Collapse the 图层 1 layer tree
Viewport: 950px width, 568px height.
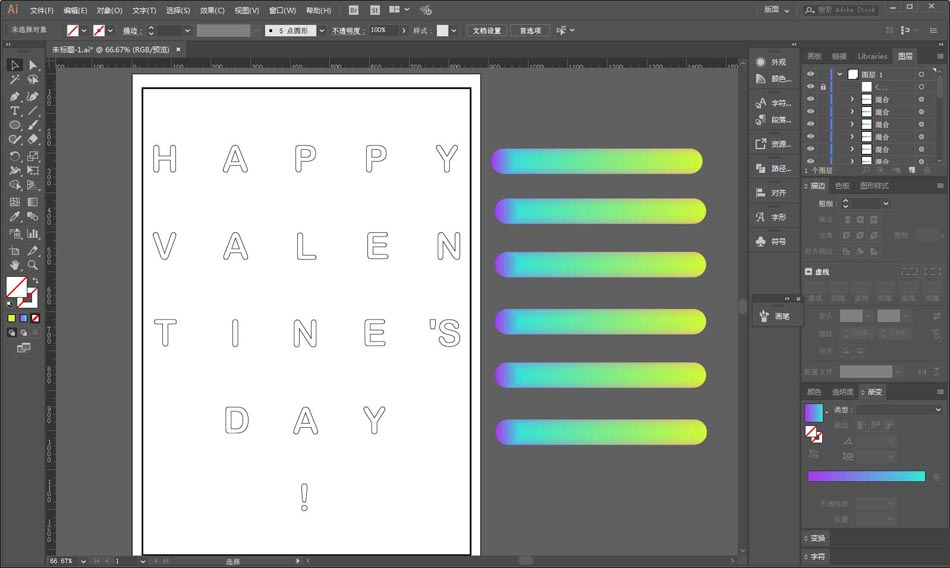[x=839, y=74]
